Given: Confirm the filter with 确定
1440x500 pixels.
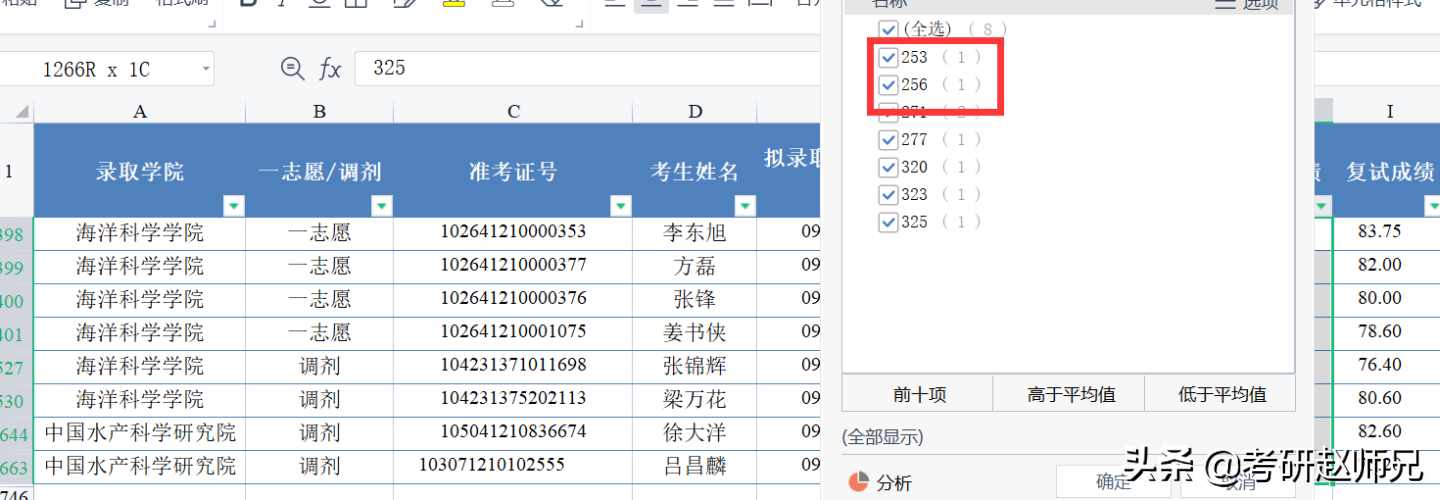Looking at the screenshot, I should tap(1113, 482).
